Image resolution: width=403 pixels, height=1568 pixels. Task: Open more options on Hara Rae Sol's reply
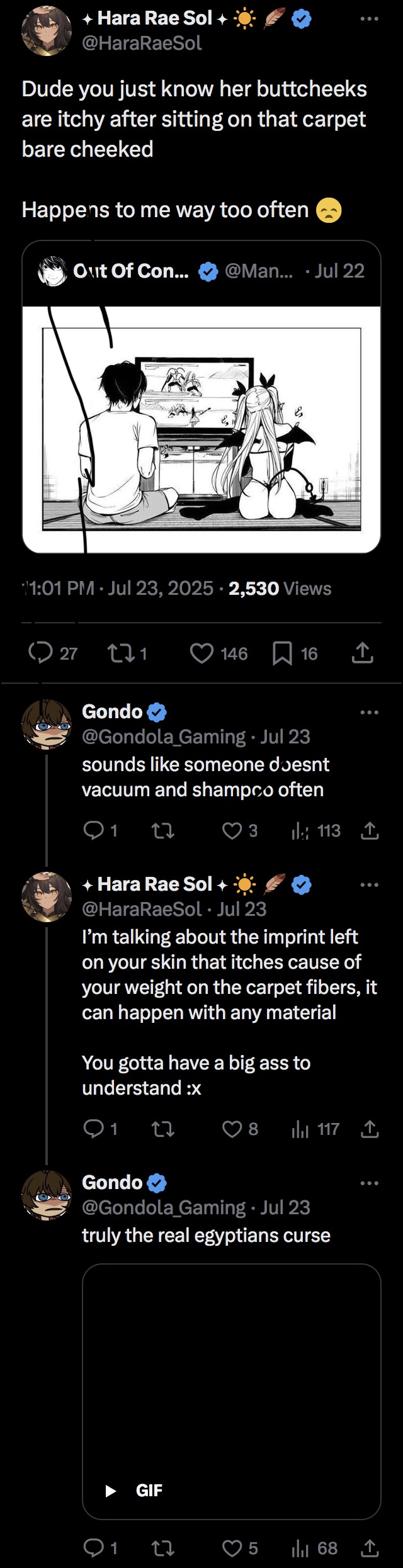point(369,885)
